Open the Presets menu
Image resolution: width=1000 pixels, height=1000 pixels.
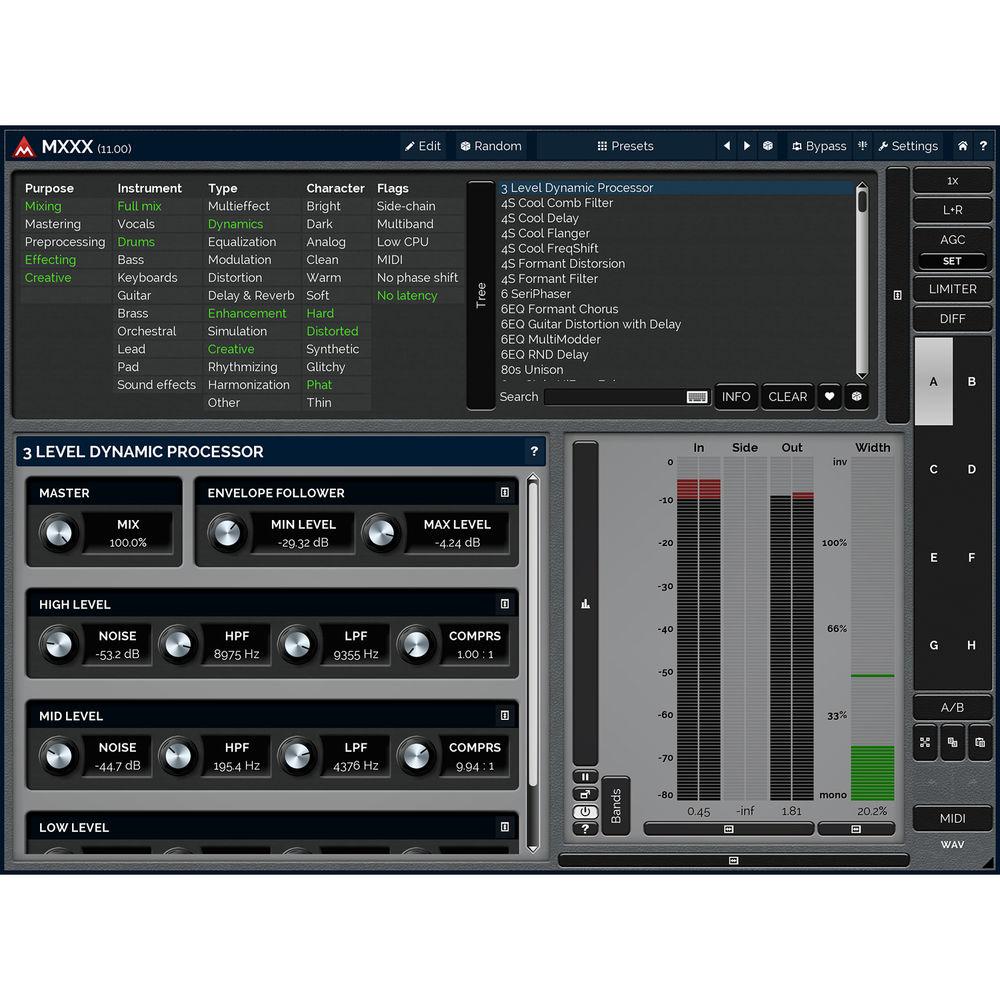(x=625, y=146)
